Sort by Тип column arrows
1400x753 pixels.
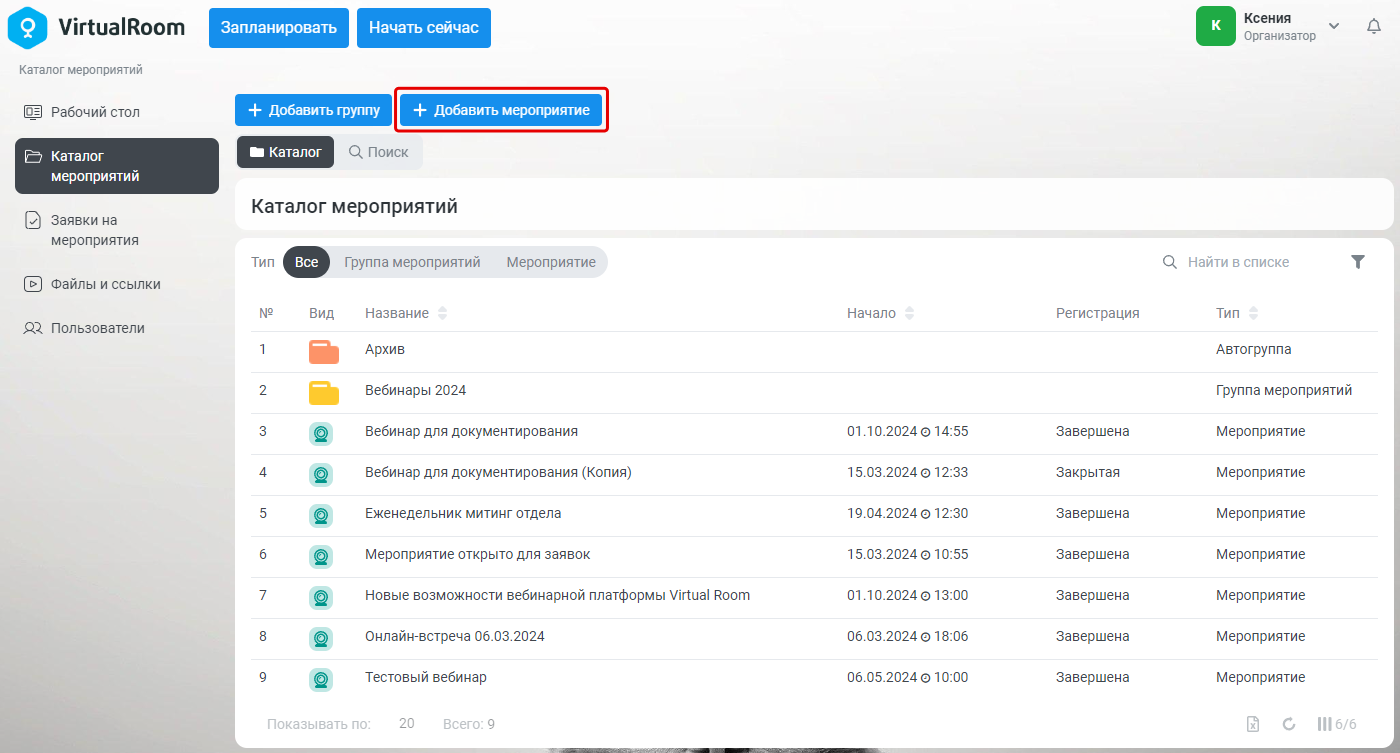pyautogui.click(x=1253, y=314)
